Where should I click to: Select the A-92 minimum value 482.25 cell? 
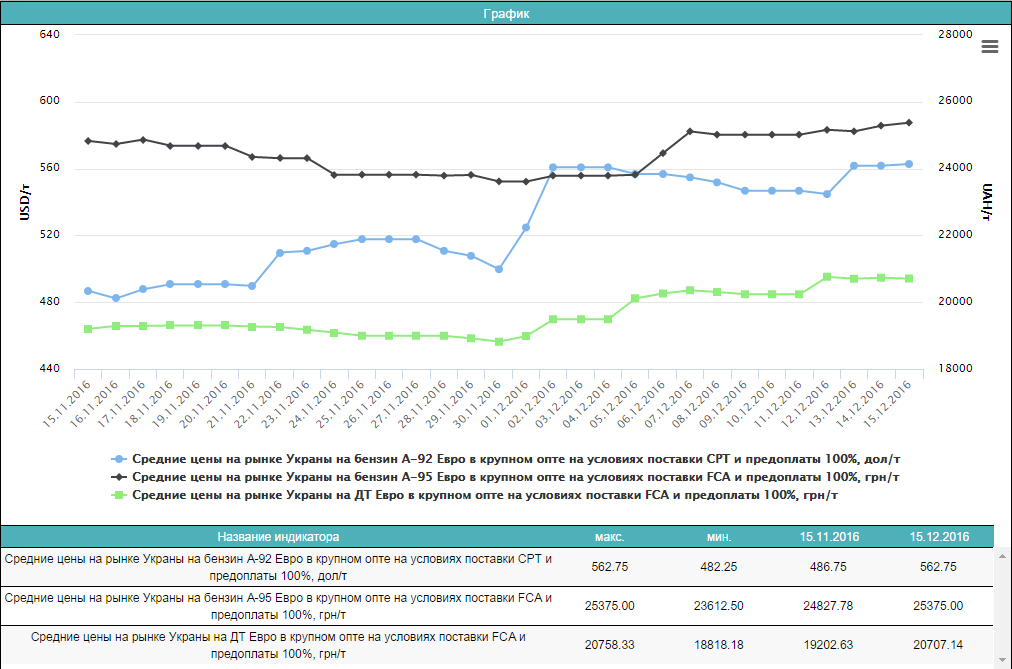point(718,566)
